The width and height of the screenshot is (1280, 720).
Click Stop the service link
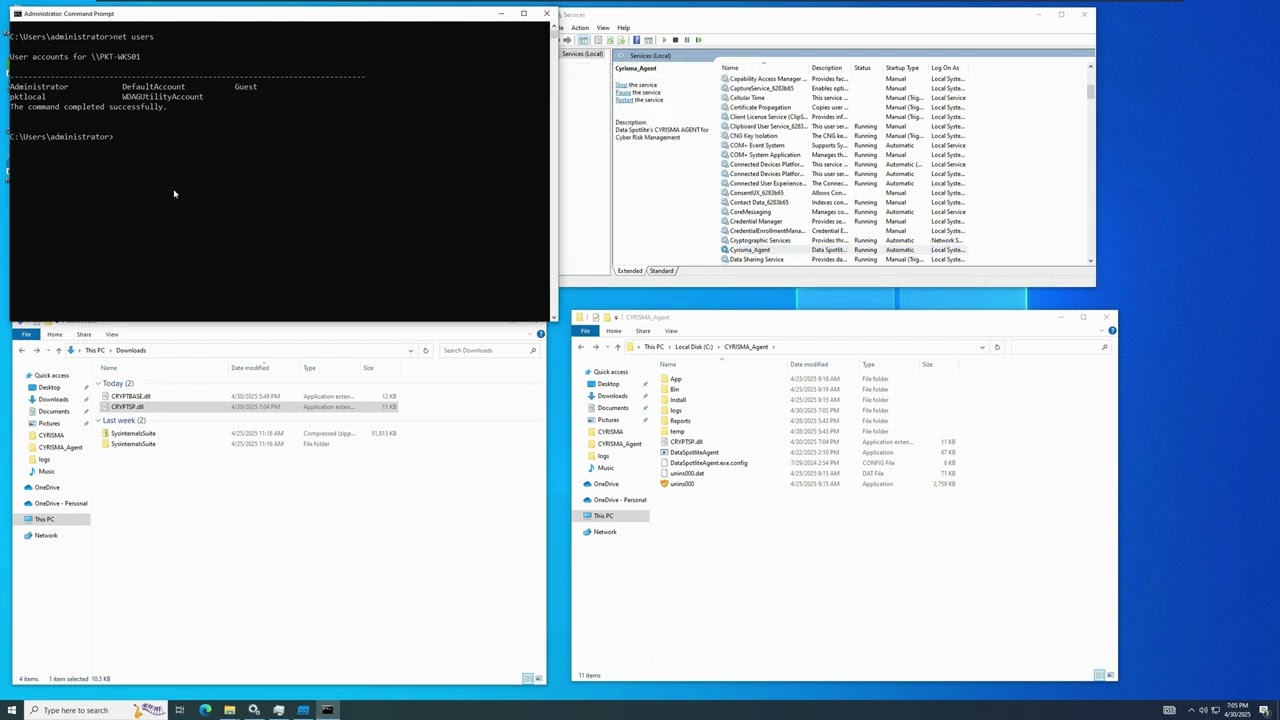click(620, 85)
